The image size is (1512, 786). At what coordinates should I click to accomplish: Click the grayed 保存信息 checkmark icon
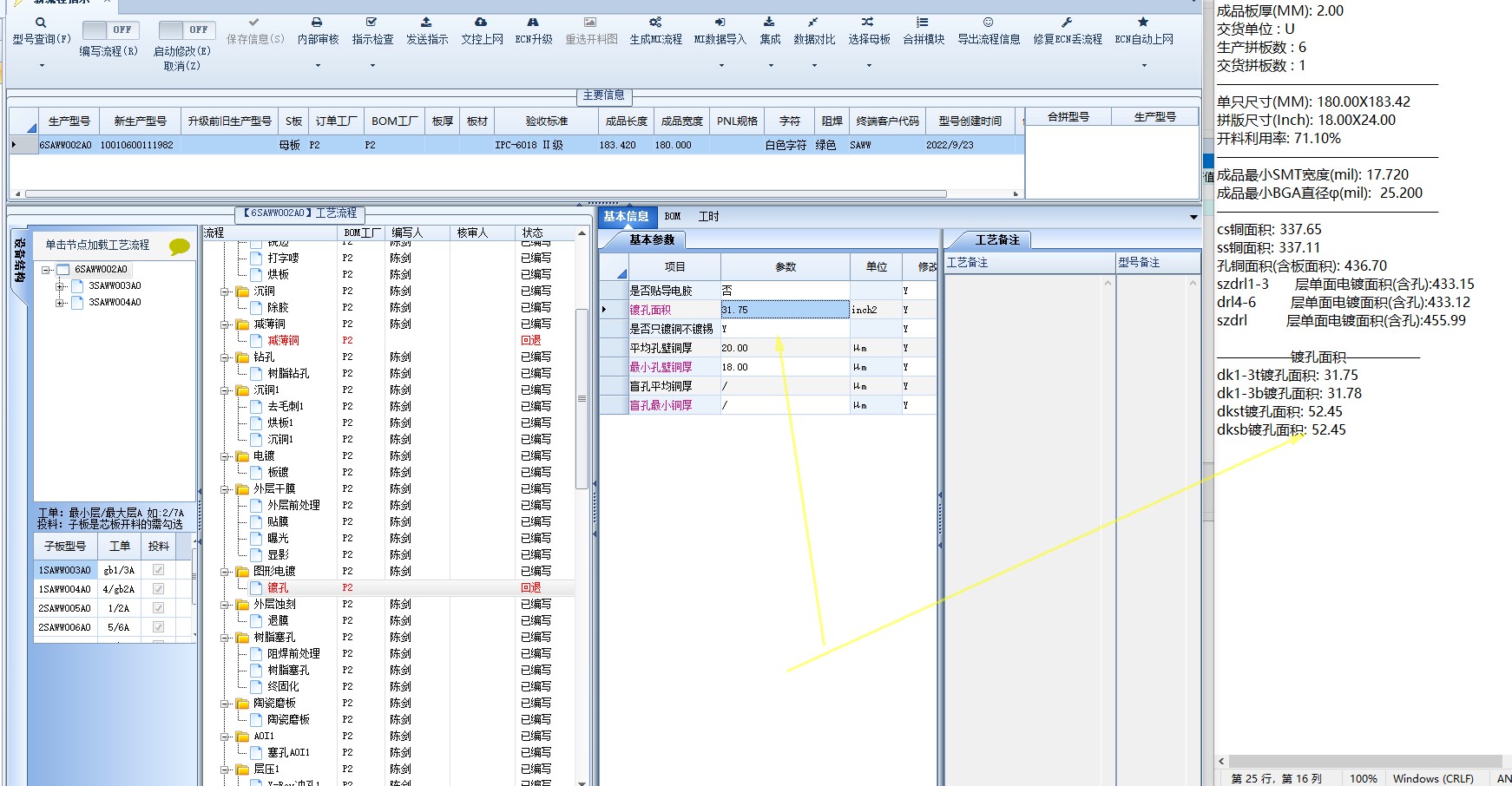coord(253,22)
